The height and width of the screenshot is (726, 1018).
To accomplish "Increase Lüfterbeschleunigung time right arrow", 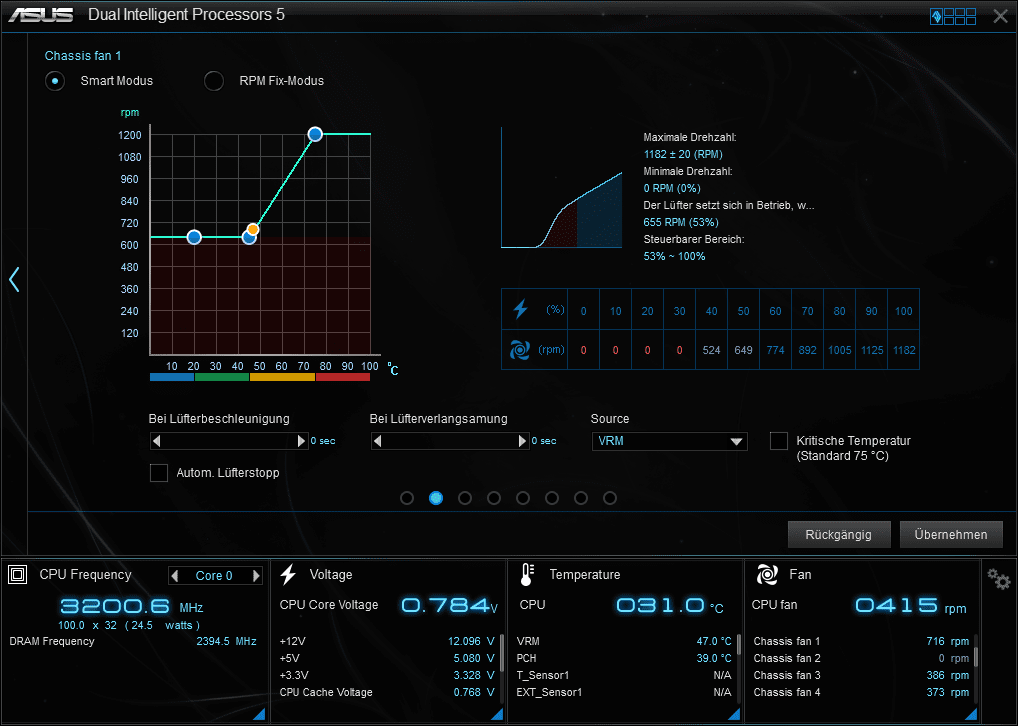I will tap(301, 441).
